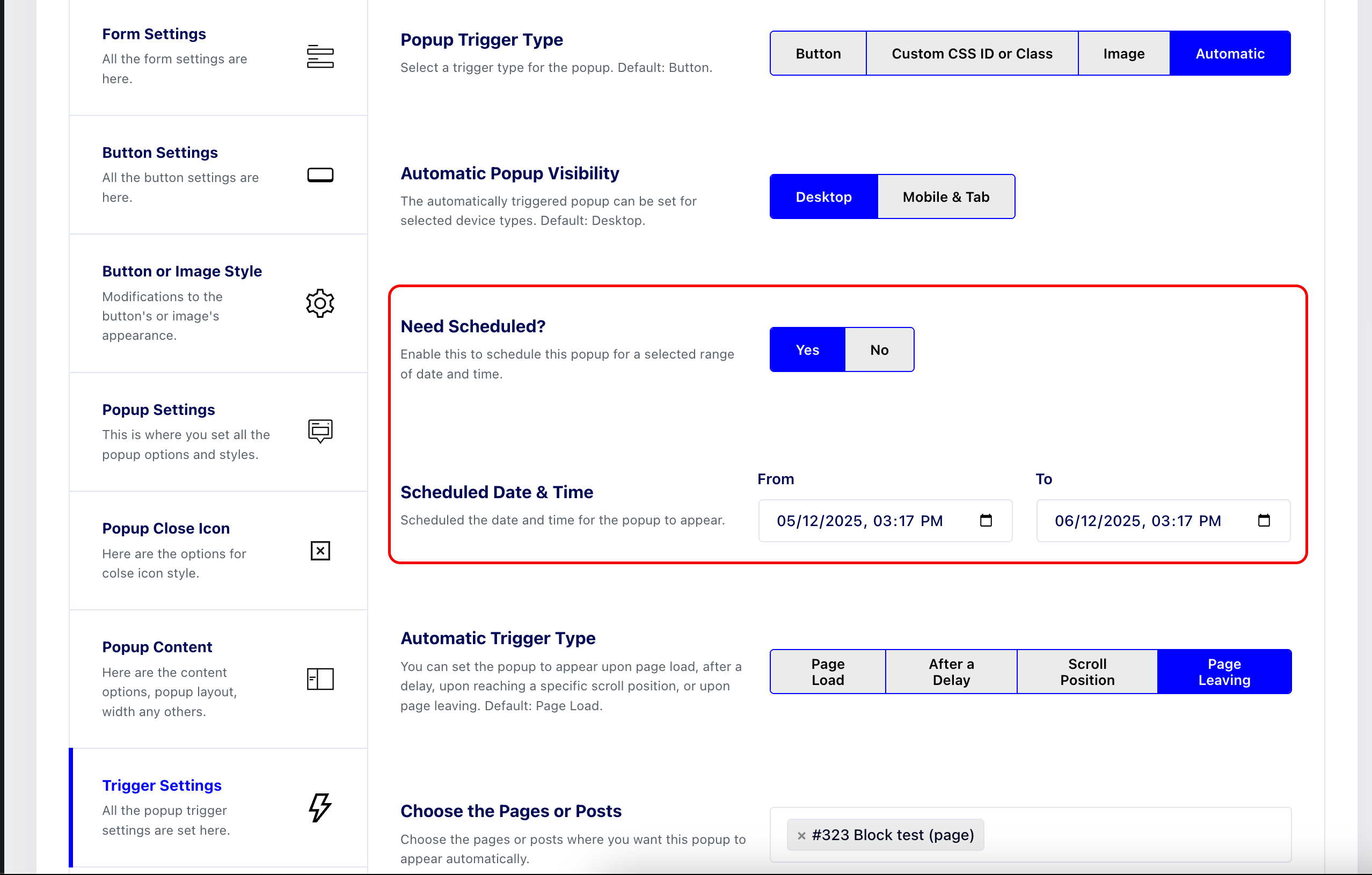This screenshot has height=875, width=1372.
Task: Switch to the Popup Content sidebar tab
Action: tap(157, 647)
